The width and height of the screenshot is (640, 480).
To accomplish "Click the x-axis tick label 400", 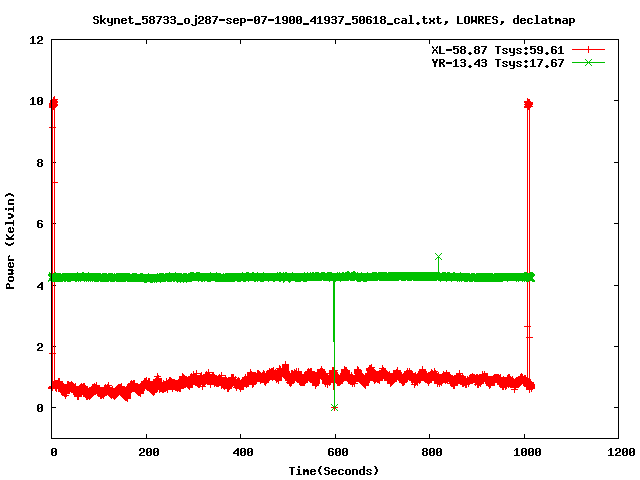I will pyautogui.click(x=243, y=452).
